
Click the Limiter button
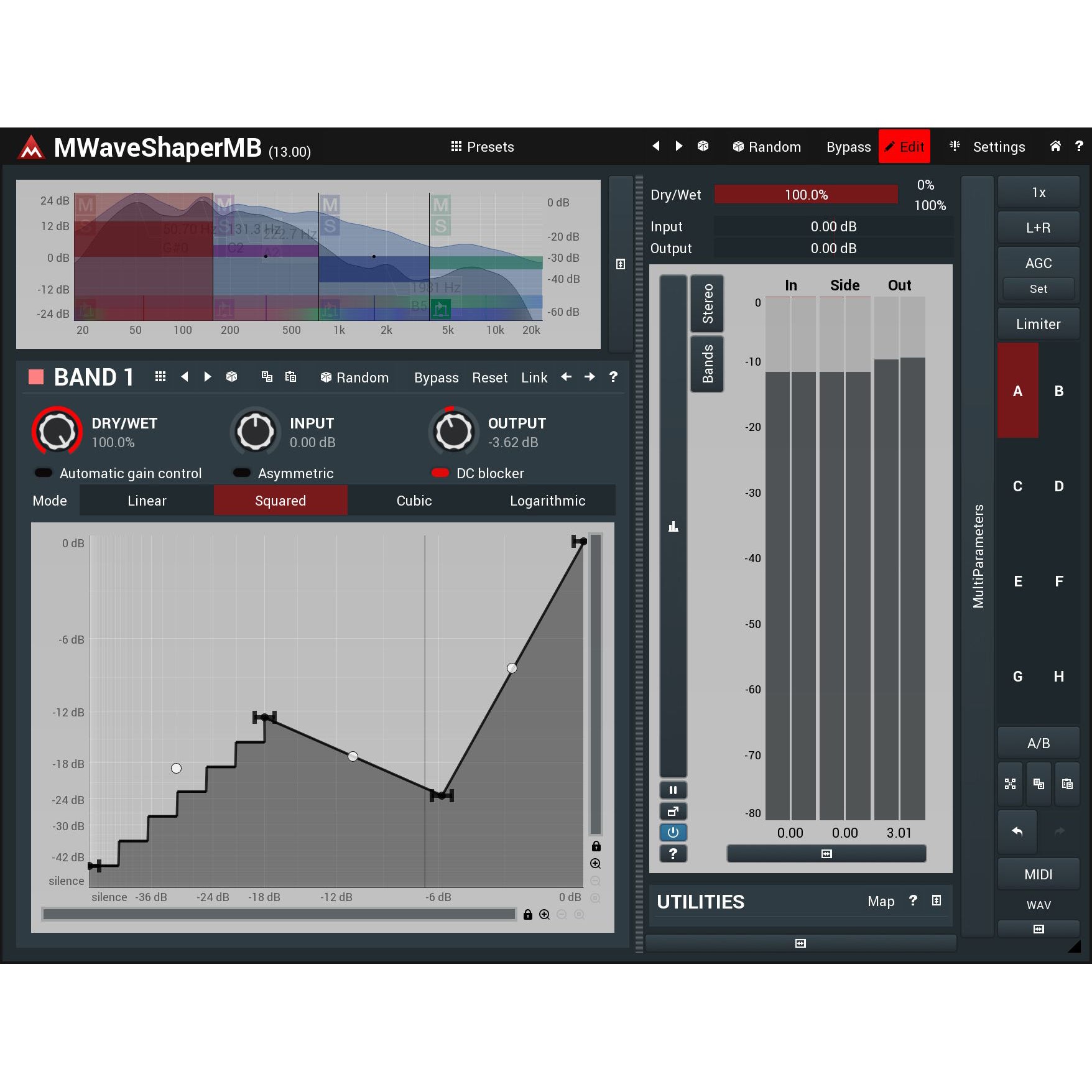[x=1038, y=324]
